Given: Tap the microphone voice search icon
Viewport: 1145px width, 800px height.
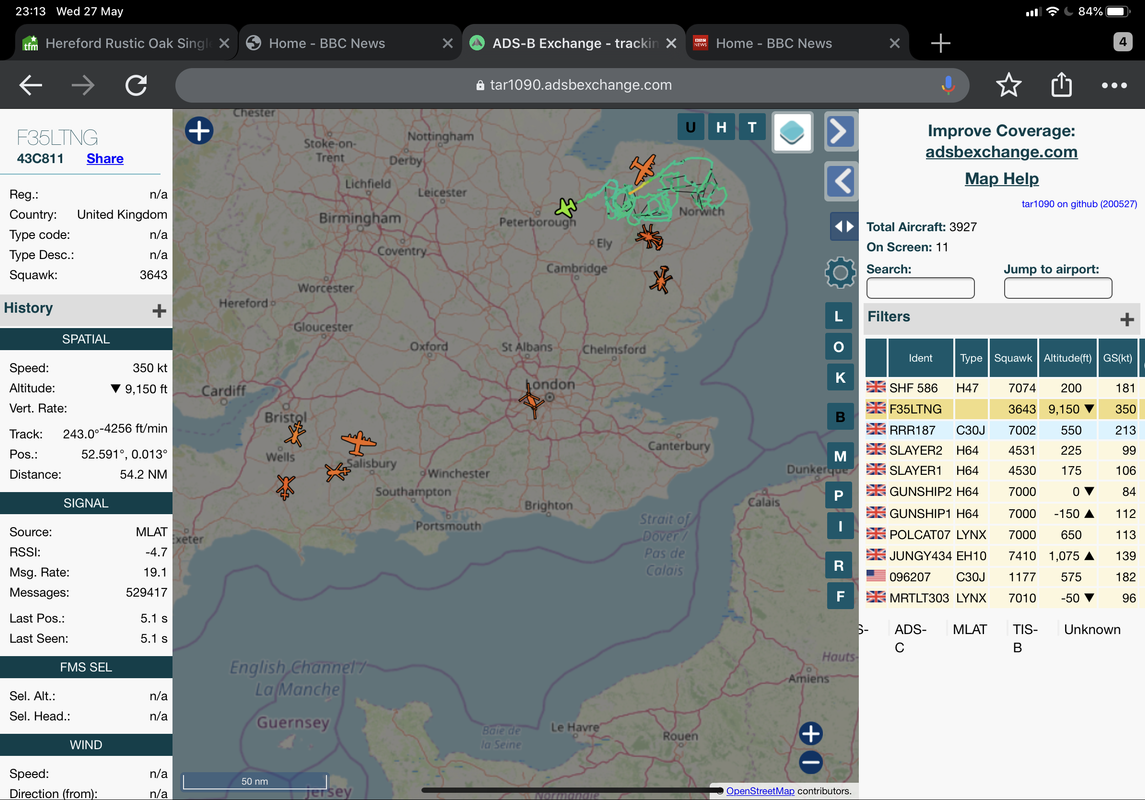Looking at the screenshot, I should pyautogui.click(x=948, y=85).
